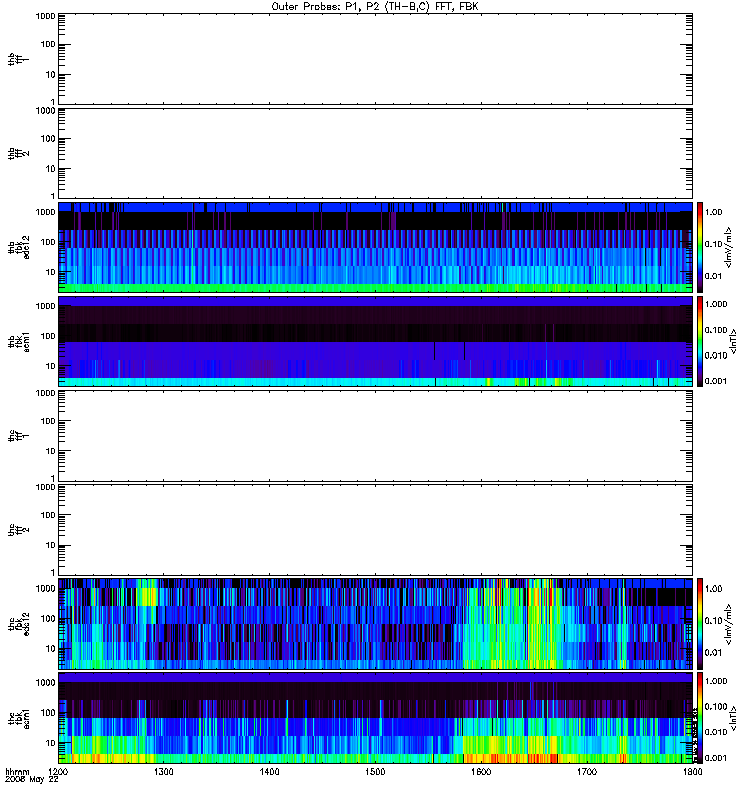Viewport: 750px width, 800px height.
Task: Click the <|mV/m|> unit label beside thb edc12
Action: 729,247
